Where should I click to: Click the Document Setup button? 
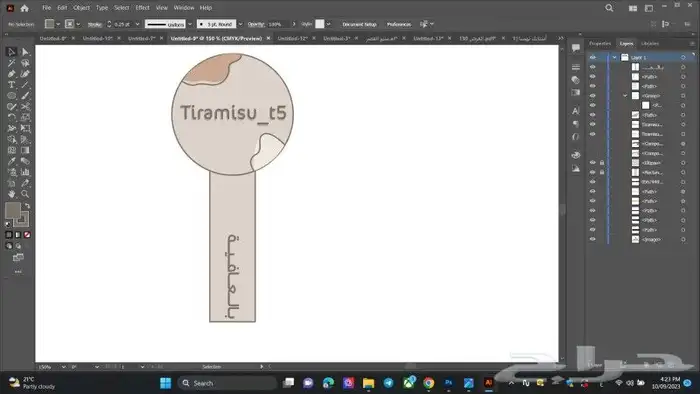pos(359,24)
